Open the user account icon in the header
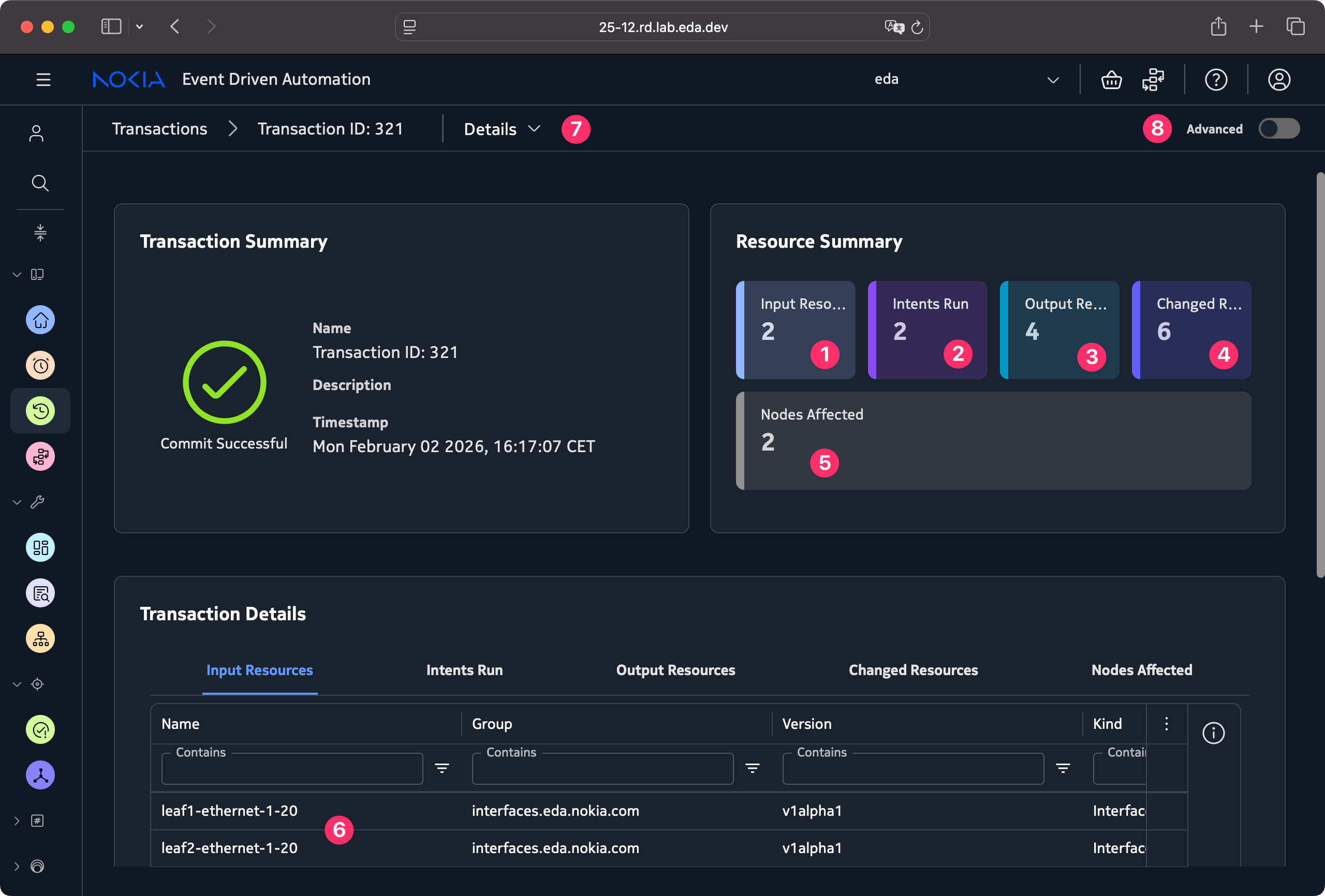Image resolution: width=1325 pixels, height=896 pixels. click(x=1279, y=80)
